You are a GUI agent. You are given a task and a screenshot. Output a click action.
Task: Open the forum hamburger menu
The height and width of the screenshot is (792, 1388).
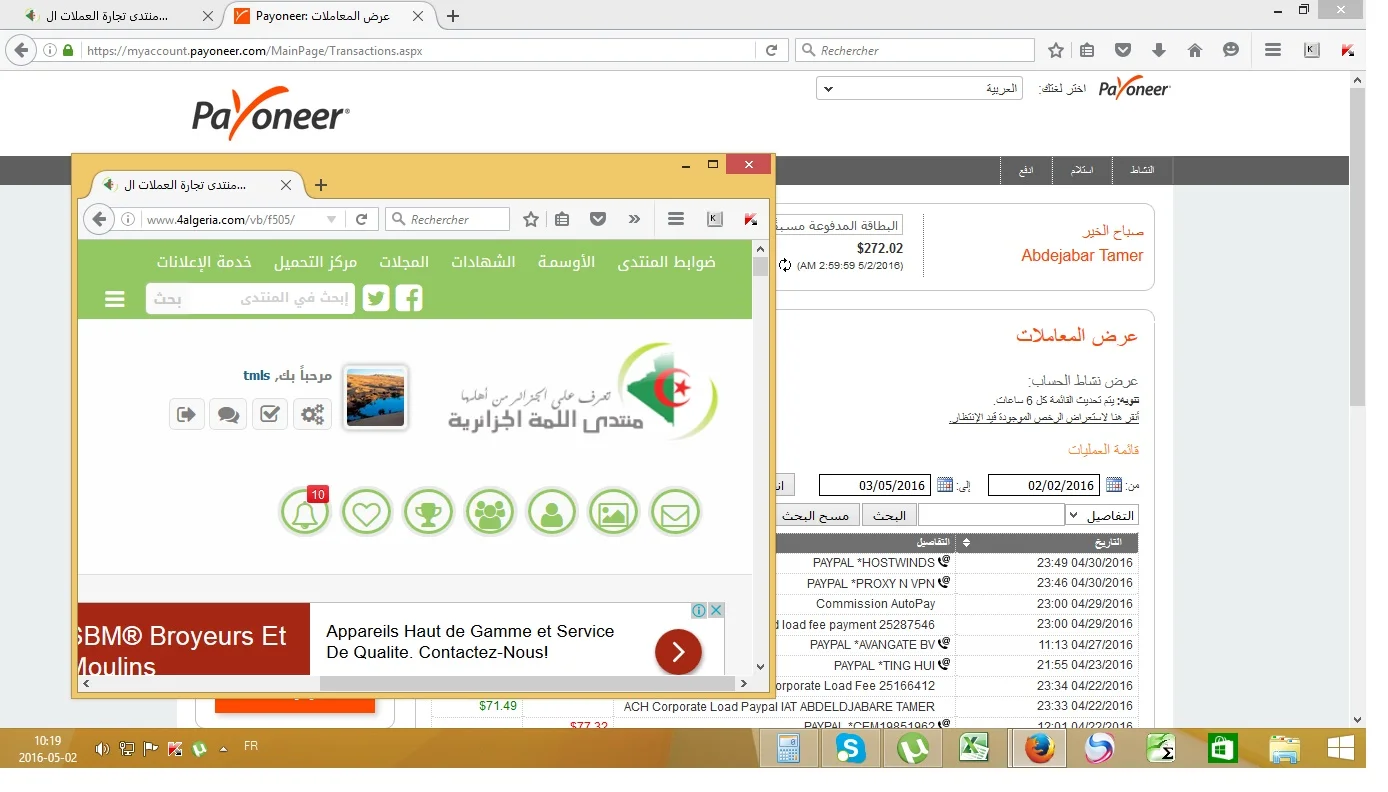tap(115, 299)
